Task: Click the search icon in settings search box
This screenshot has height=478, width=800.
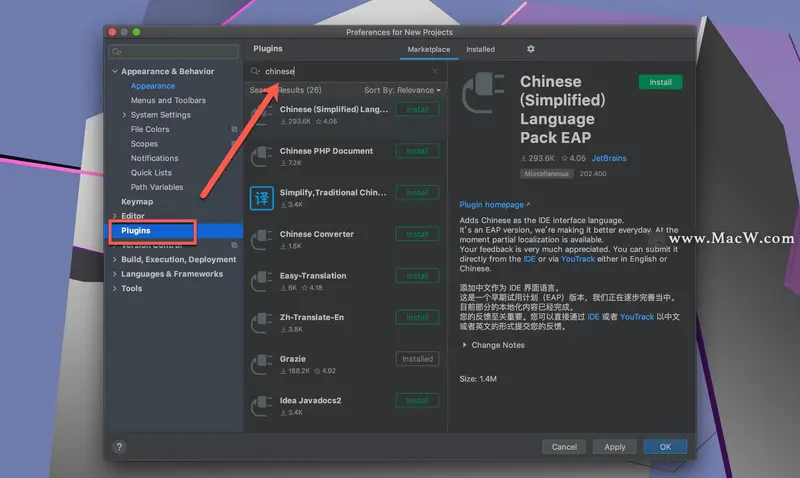Action: point(116,52)
